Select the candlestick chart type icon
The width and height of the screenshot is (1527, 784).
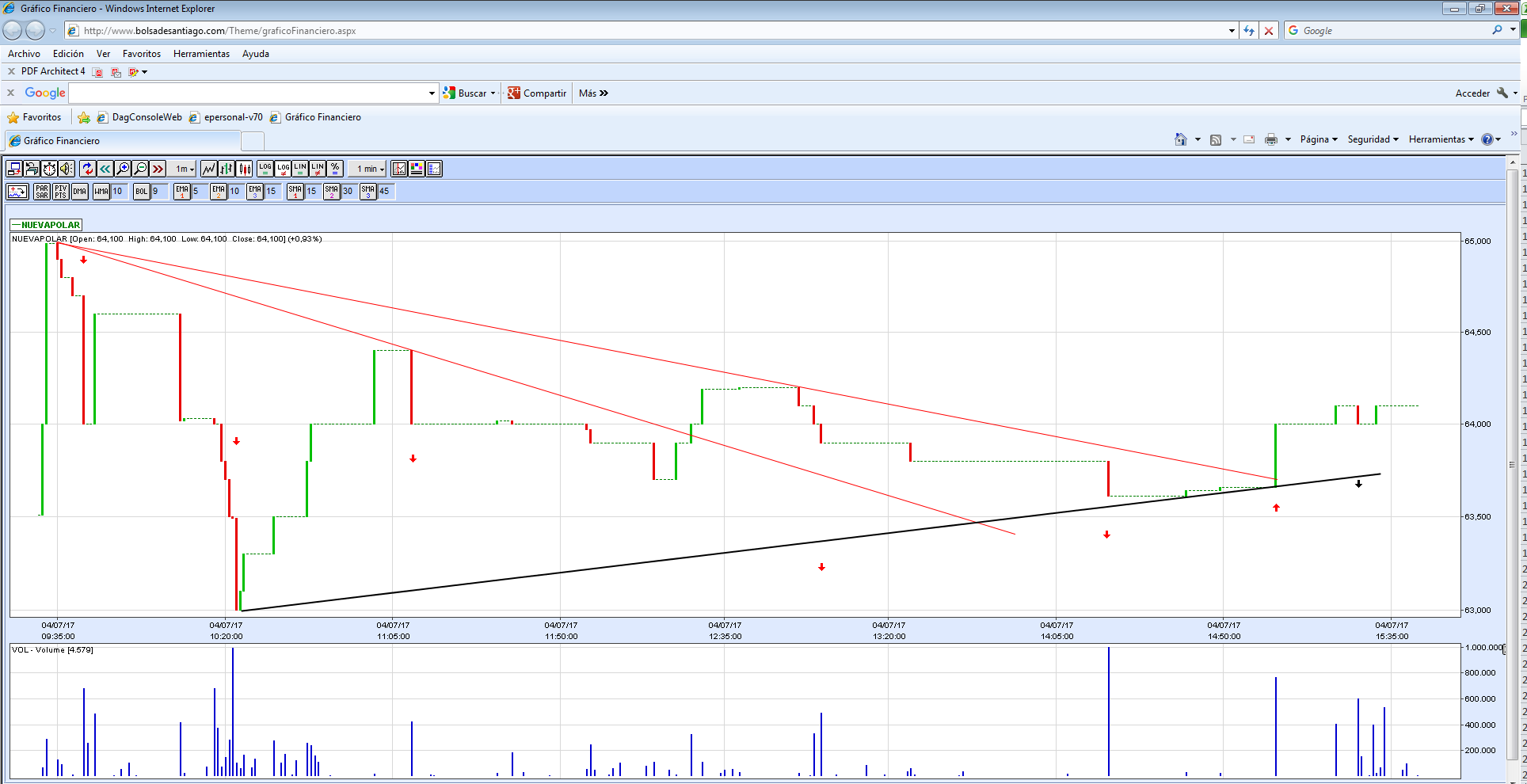245,169
